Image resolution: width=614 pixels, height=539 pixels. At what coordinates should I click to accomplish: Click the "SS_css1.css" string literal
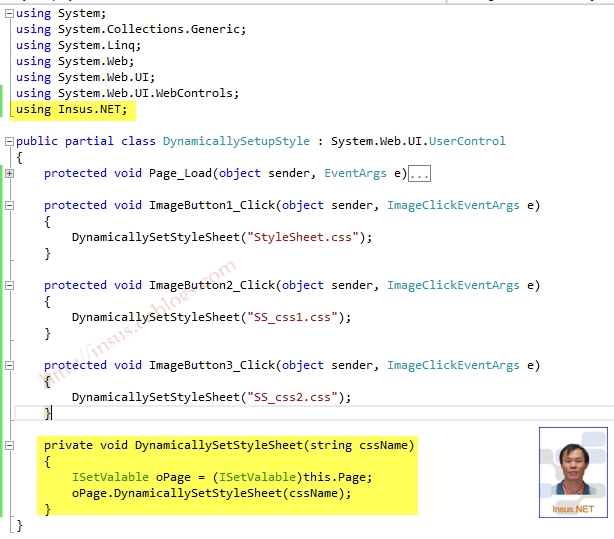(293, 317)
